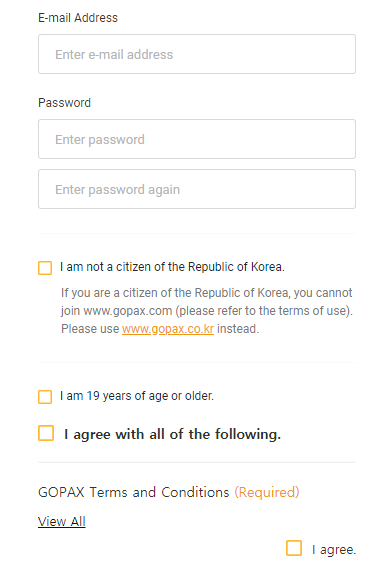The image size is (392, 565).
Task: Open the www.gopax.co.kr link
Action: [x=168, y=329]
